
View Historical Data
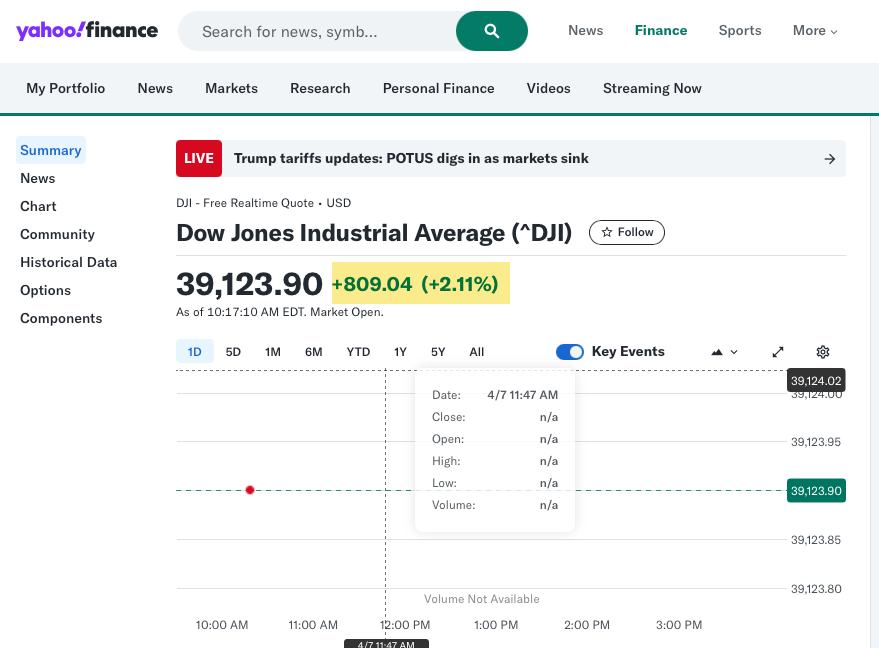click(68, 262)
